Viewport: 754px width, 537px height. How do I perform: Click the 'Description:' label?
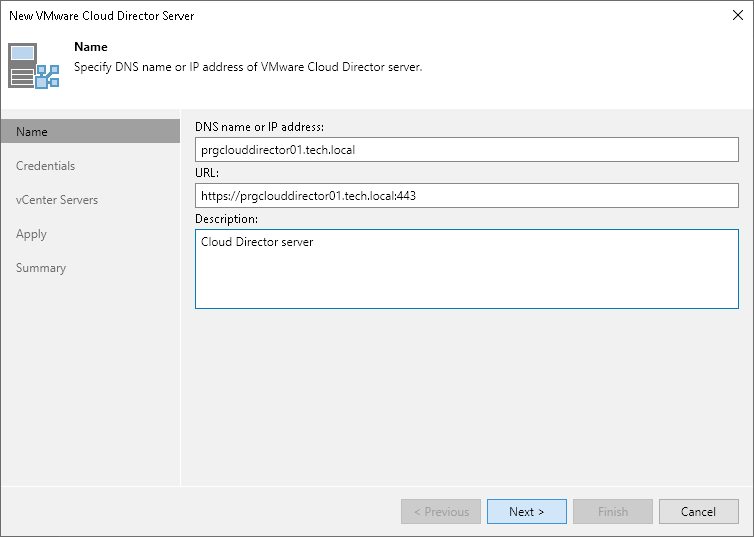[226, 219]
